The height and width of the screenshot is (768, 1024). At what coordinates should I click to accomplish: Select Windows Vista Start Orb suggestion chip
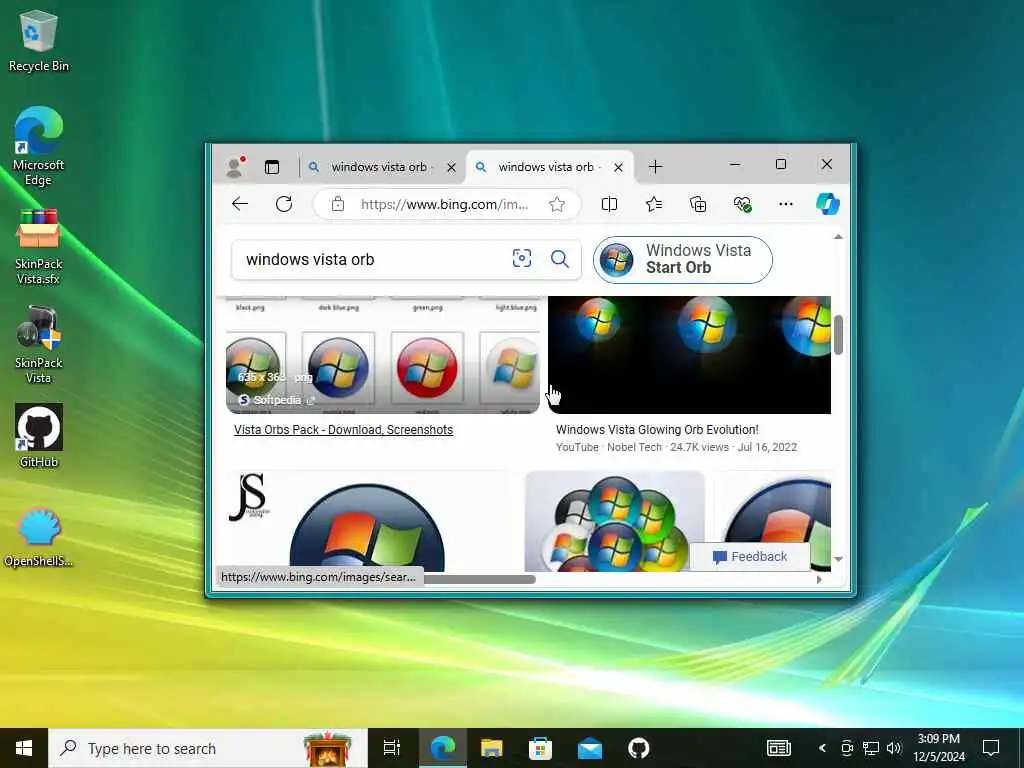(682, 259)
